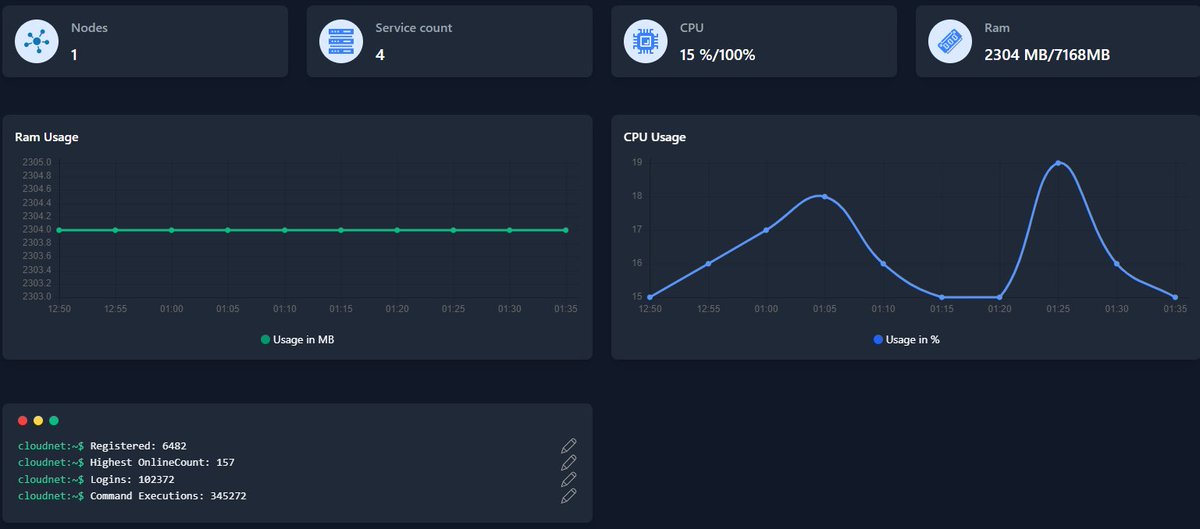The width and height of the screenshot is (1200, 529).
Task: Click the 'Service count' card label
Action: tap(414, 28)
